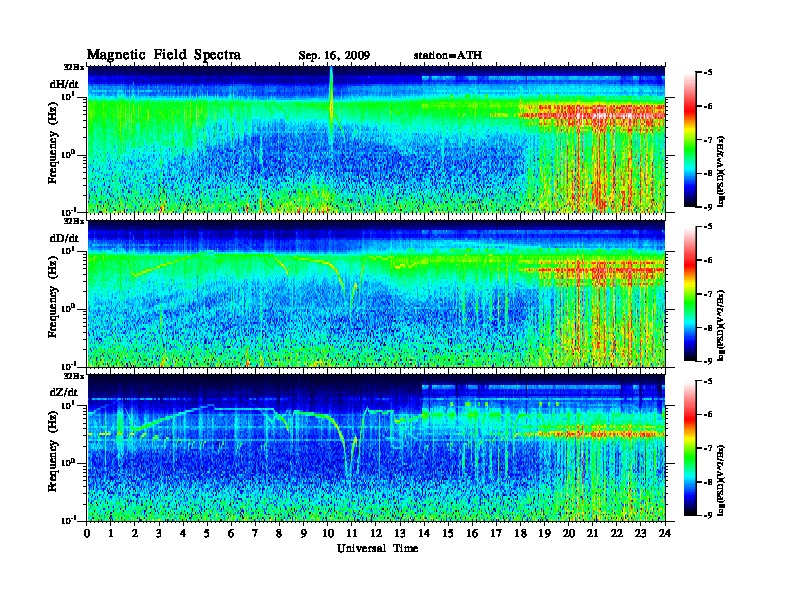Click hour tick label 14 on time axis
Screen dimensions: 792x612
[424, 534]
